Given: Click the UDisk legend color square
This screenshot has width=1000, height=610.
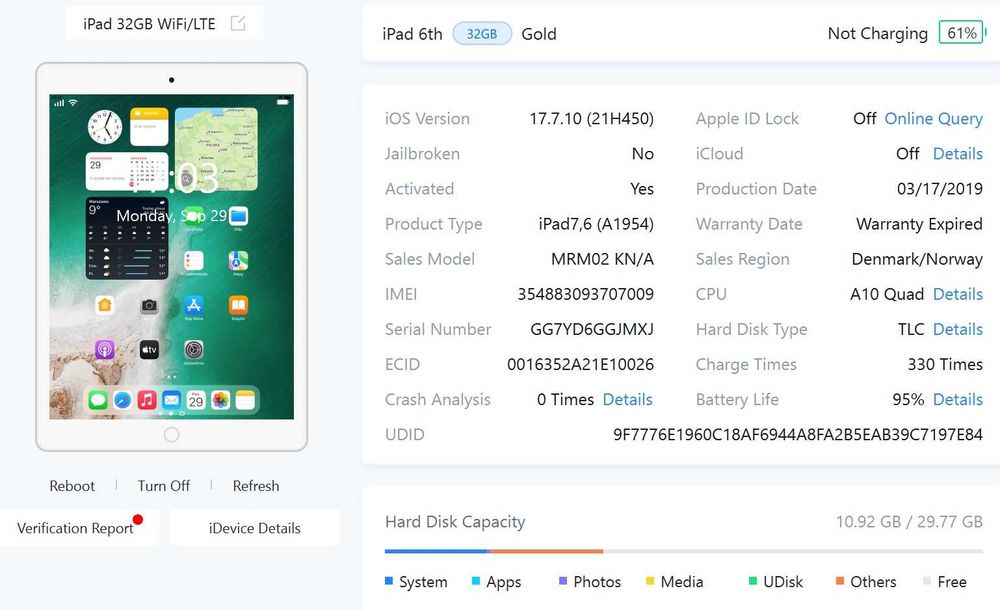Looking at the screenshot, I should (753, 581).
